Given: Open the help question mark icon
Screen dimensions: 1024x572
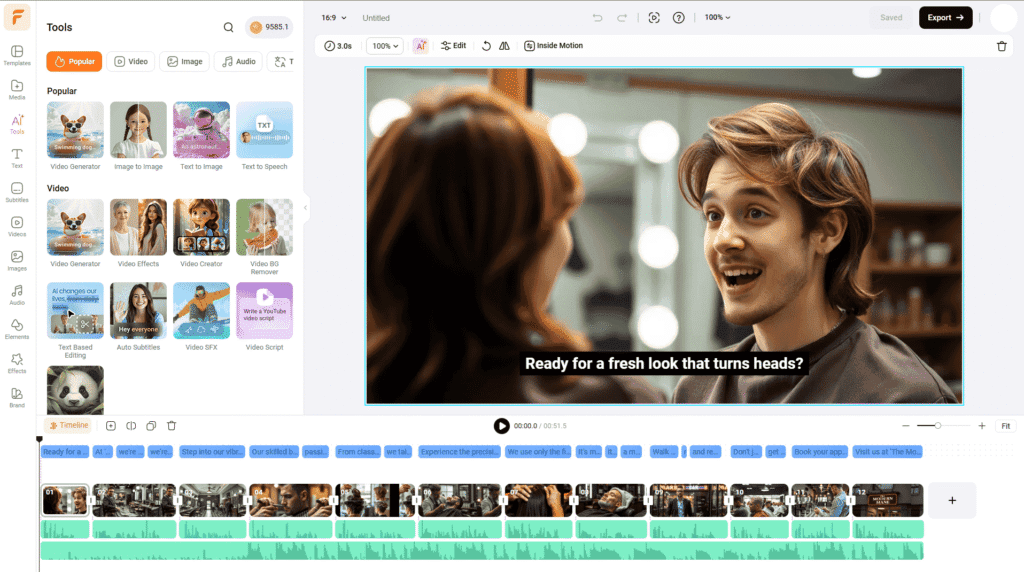Looking at the screenshot, I should pyautogui.click(x=679, y=18).
